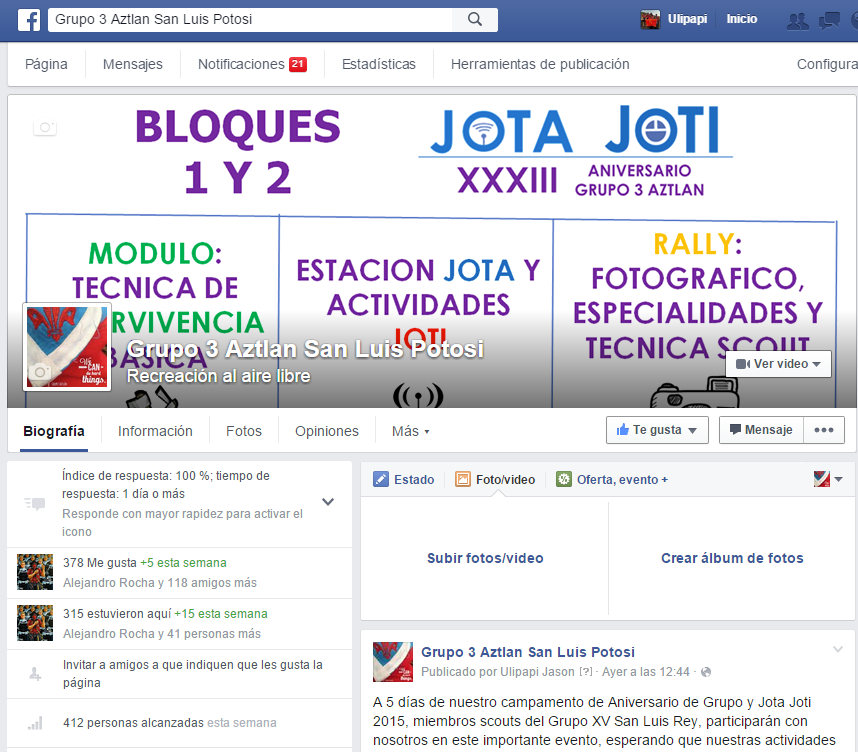The height and width of the screenshot is (752, 858).
Task: Click the invite friends plus icon
Action: 34,674
